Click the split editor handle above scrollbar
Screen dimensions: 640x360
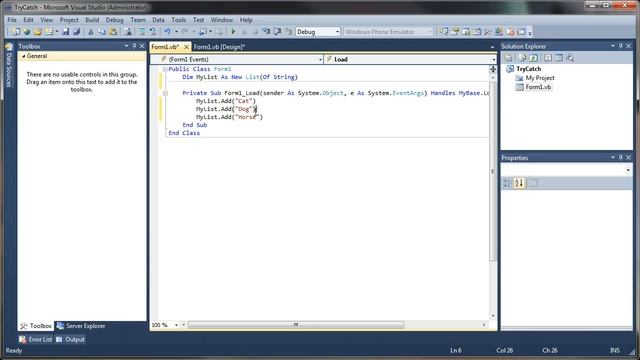pos(493,69)
